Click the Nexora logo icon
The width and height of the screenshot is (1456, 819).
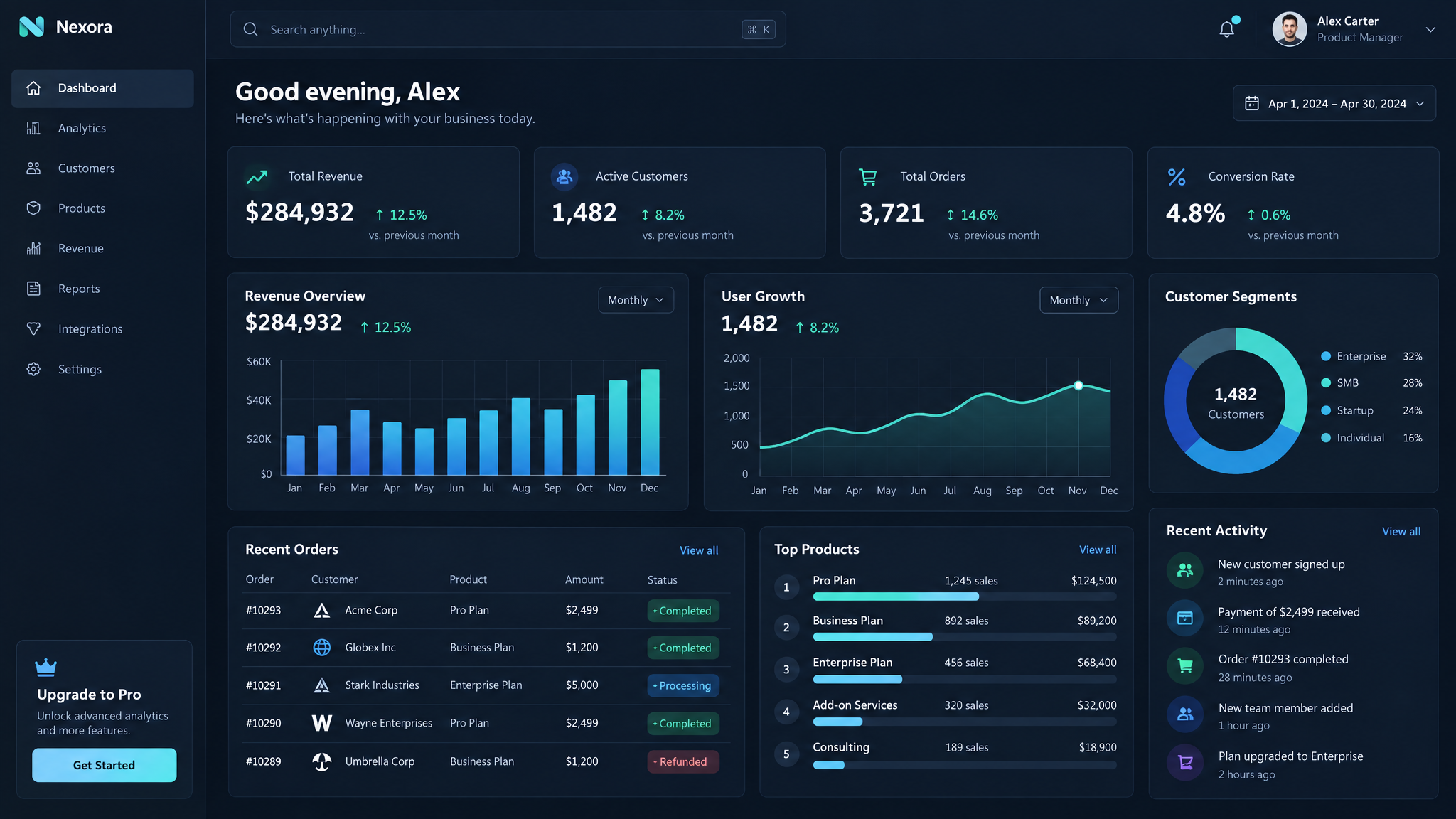point(31,27)
